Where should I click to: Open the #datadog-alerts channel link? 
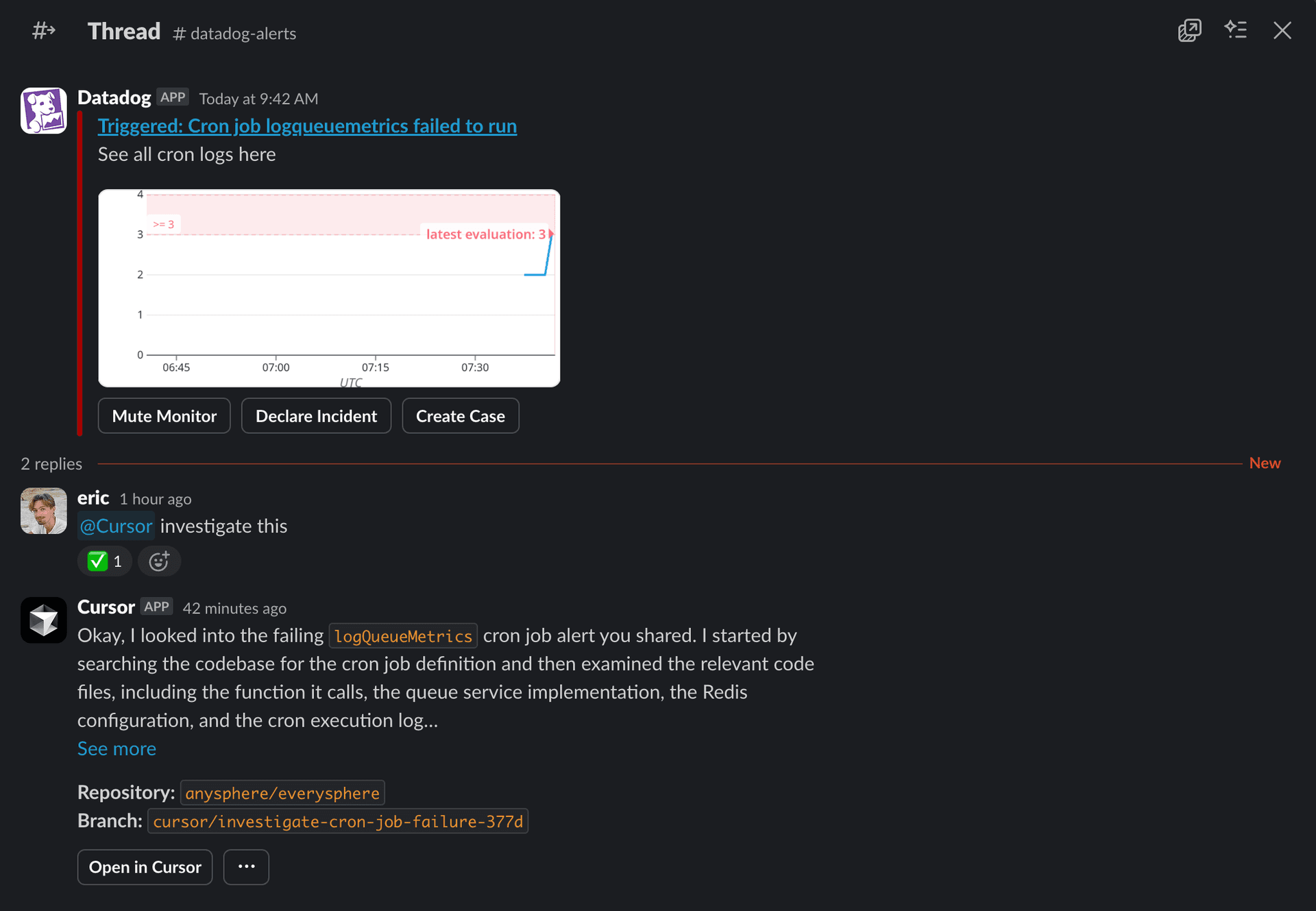tap(235, 34)
